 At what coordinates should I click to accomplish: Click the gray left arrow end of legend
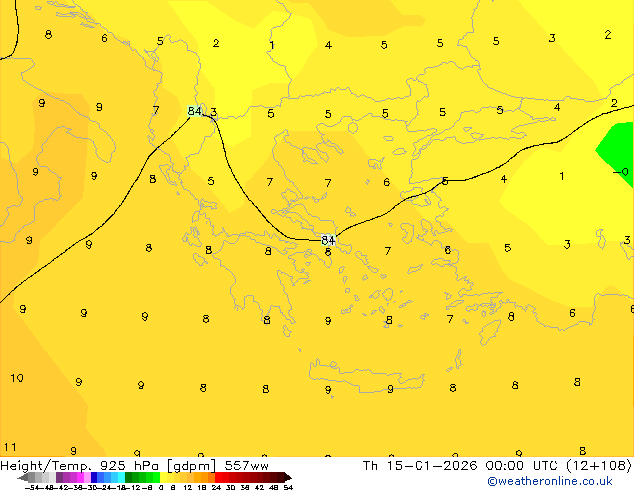click(x=22, y=477)
